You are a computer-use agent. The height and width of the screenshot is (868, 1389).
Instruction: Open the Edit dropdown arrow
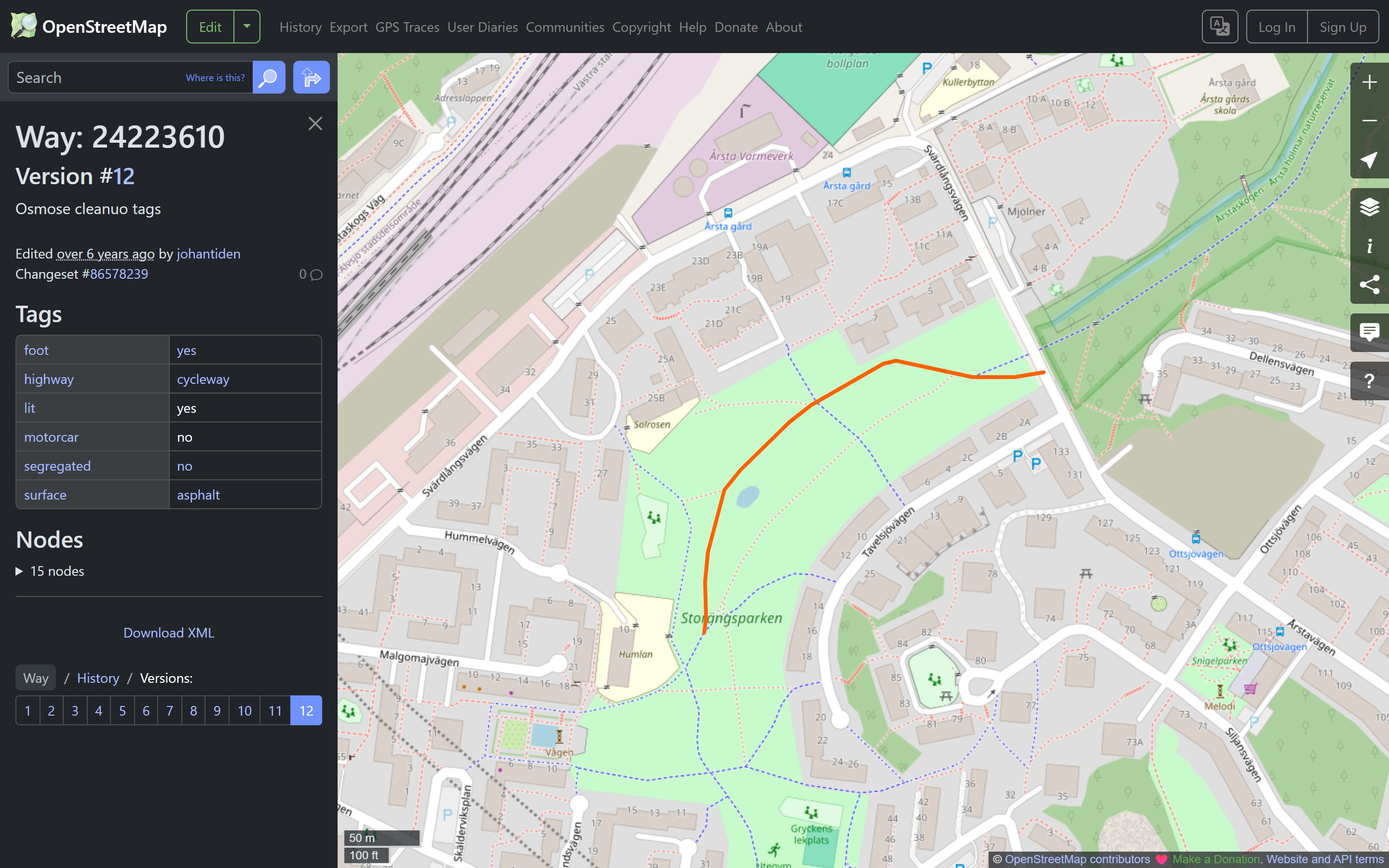pyautogui.click(x=247, y=27)
